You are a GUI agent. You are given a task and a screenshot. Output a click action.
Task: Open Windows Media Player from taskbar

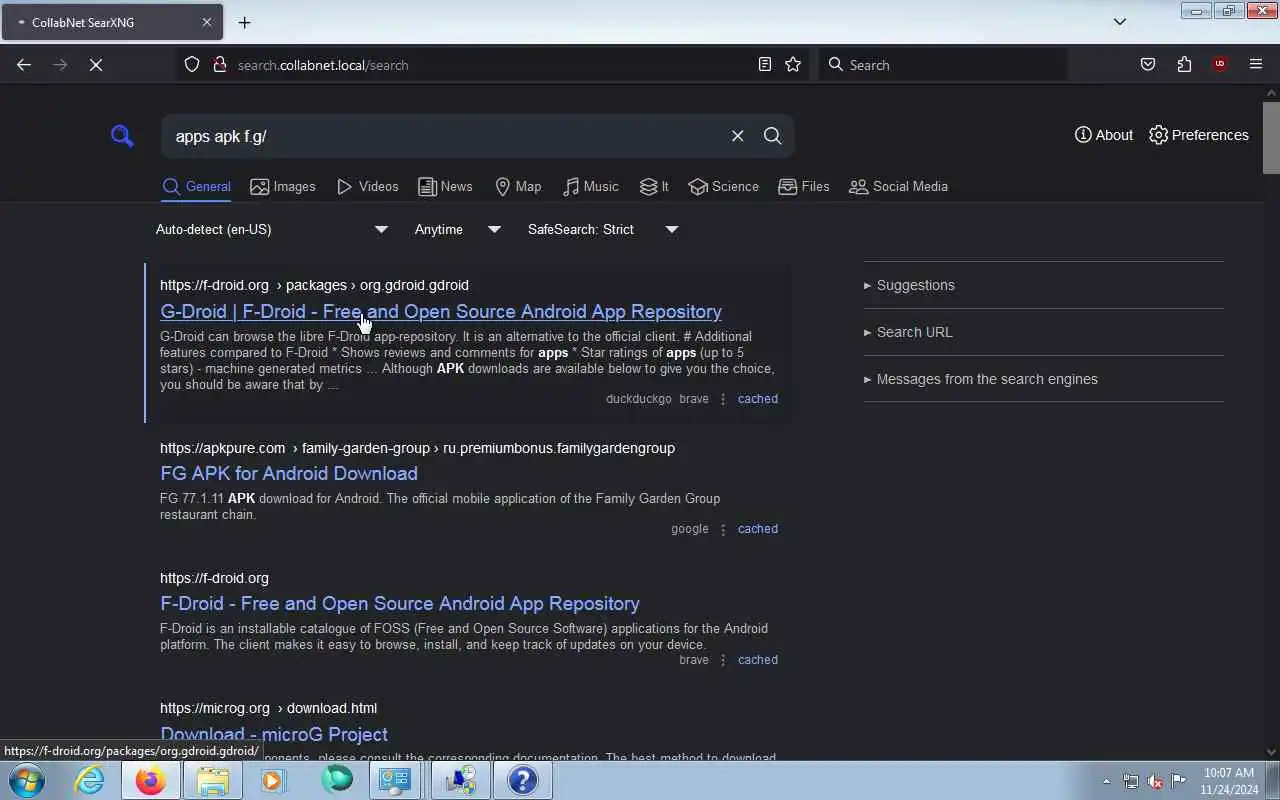(x=273, y=780)
